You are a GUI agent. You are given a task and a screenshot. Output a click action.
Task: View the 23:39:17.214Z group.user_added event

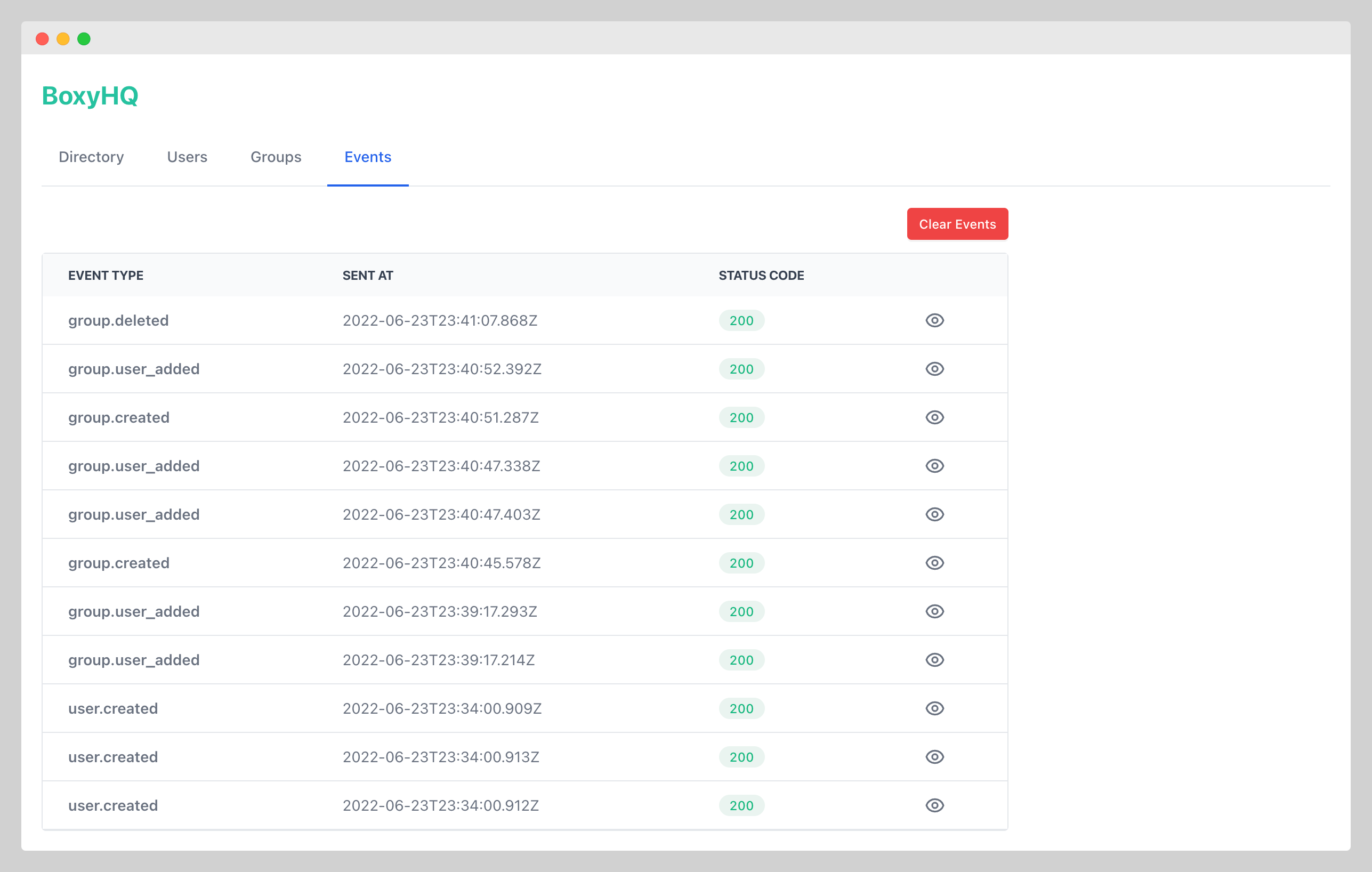[934, 659]
